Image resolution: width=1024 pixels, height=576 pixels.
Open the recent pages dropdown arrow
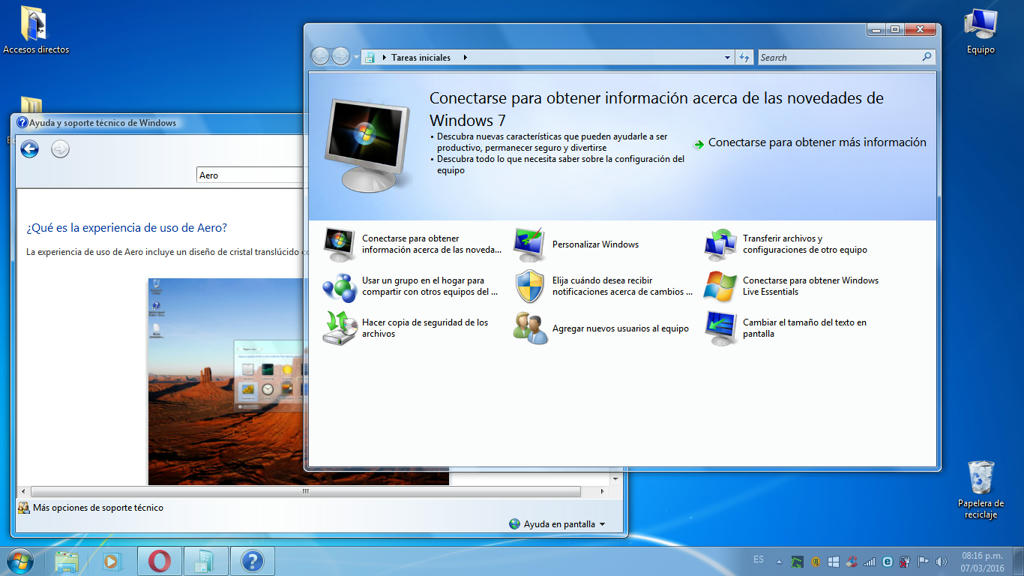pos(356,57)
